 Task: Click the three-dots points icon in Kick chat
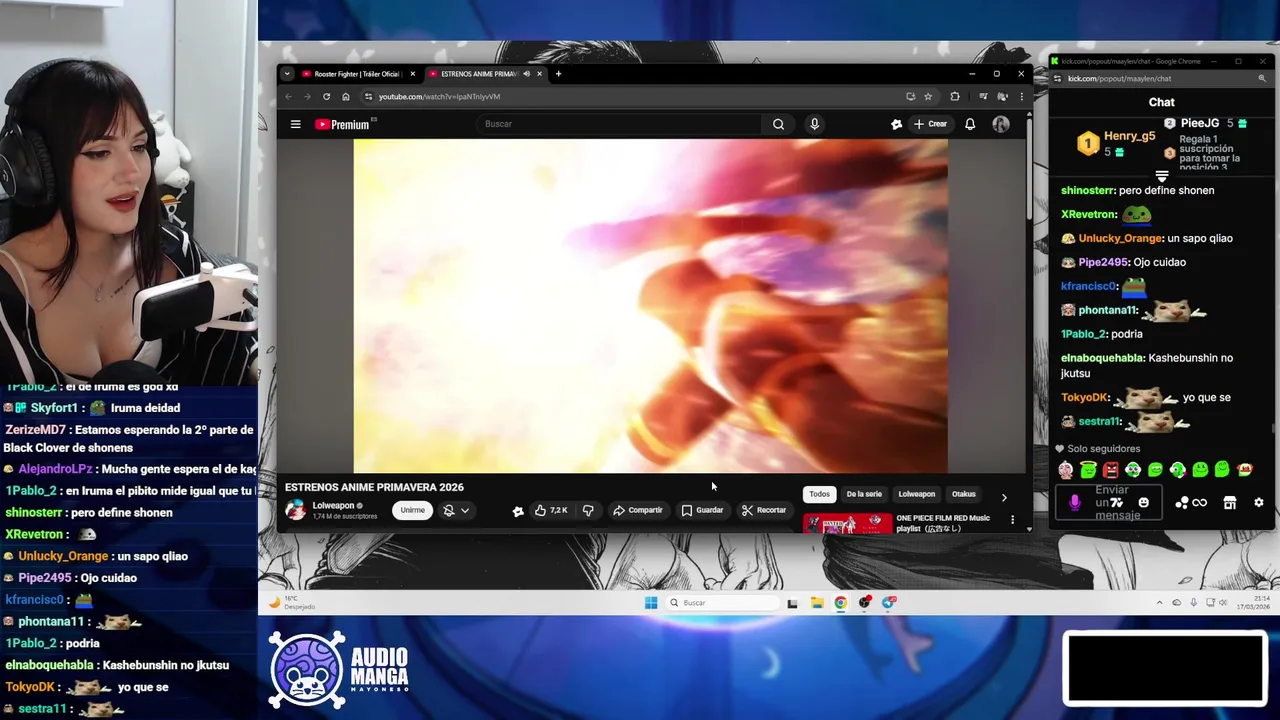click(x=1182, y=503)
